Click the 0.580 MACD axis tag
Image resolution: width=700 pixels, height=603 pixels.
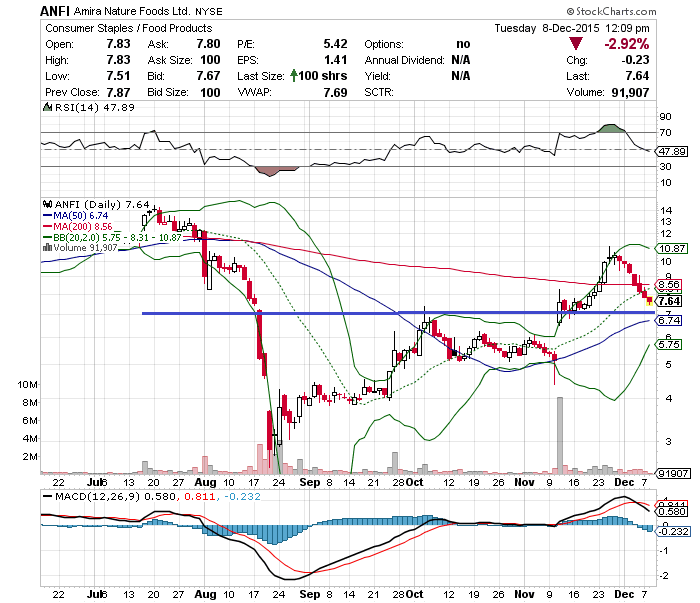click(672, 512)
